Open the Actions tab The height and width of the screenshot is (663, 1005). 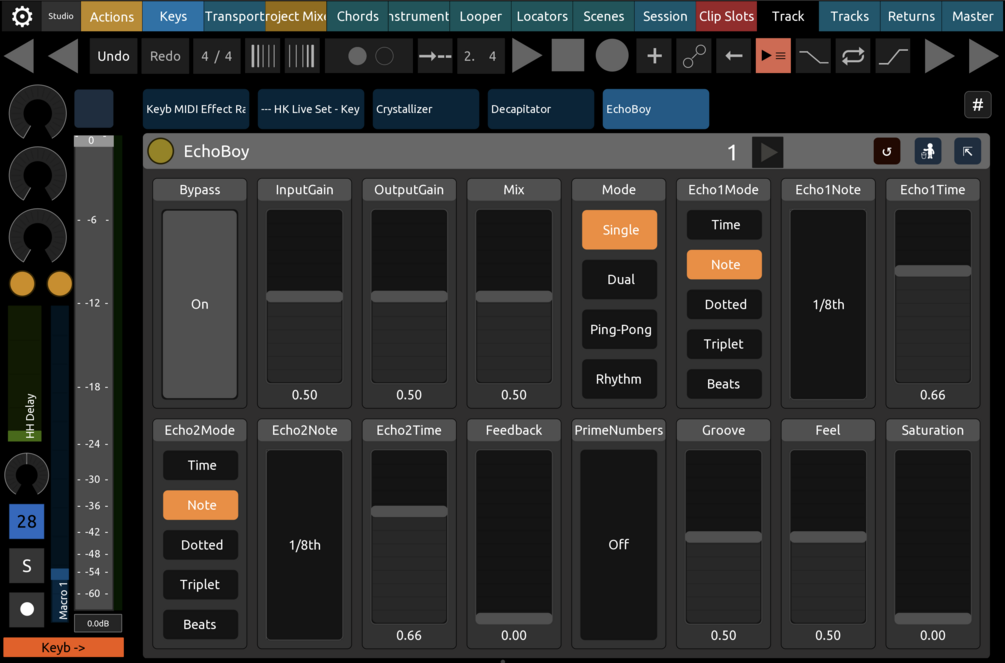click(112, 16)
